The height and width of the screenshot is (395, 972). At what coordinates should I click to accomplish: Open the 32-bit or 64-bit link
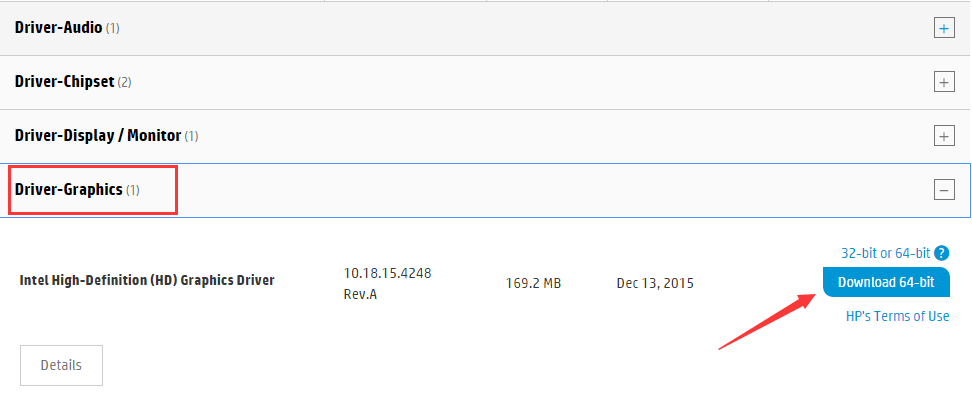click(x=886, y=253)
